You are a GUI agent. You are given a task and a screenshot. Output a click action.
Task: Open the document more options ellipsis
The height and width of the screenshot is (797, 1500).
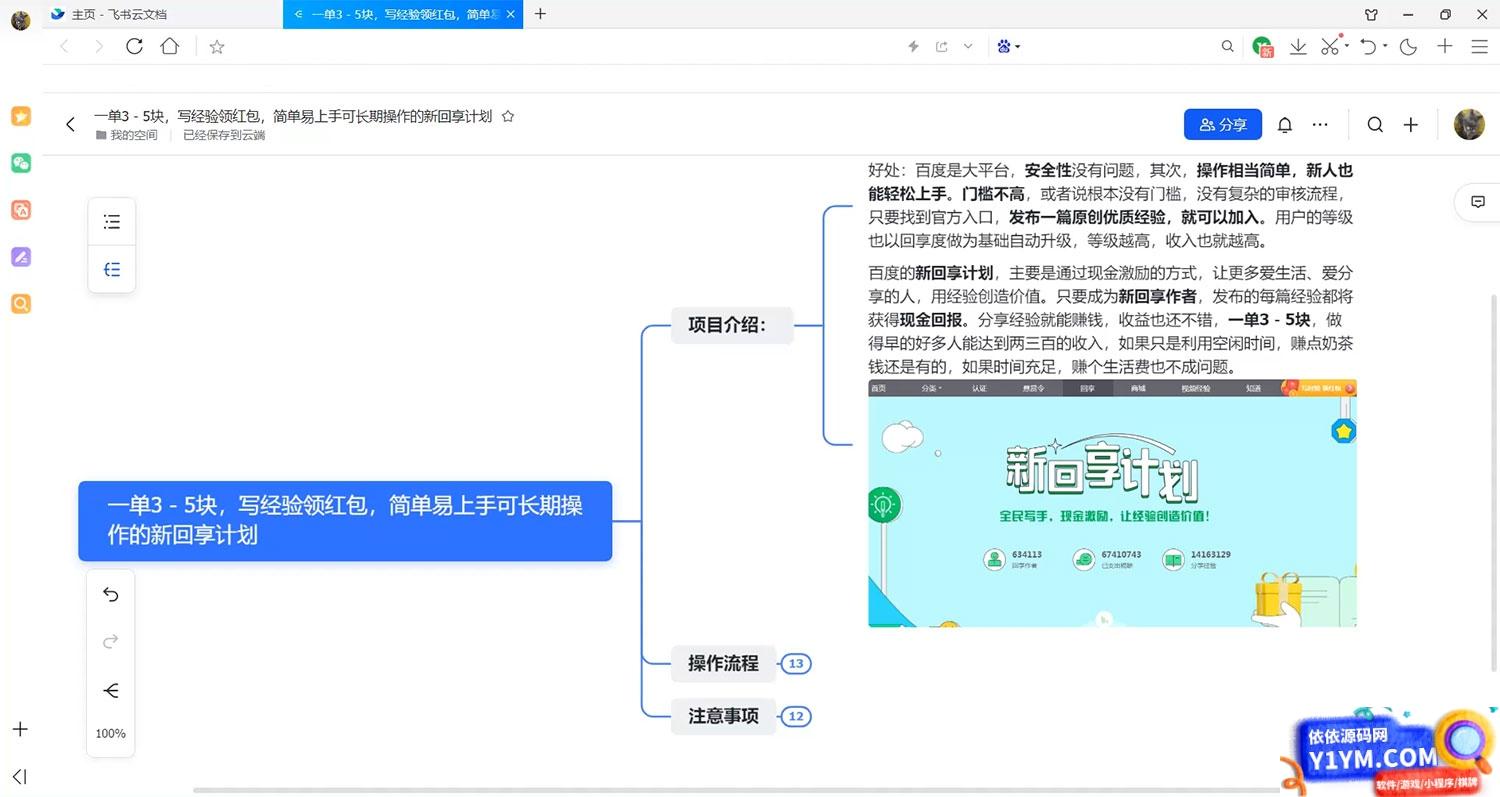(x=1320, y=125)
